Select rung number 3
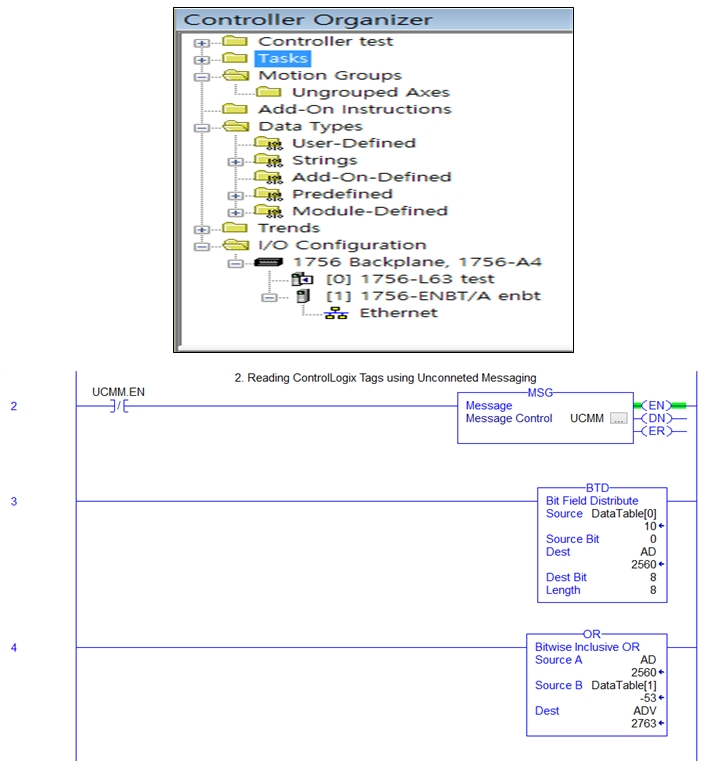 point(14,502)
